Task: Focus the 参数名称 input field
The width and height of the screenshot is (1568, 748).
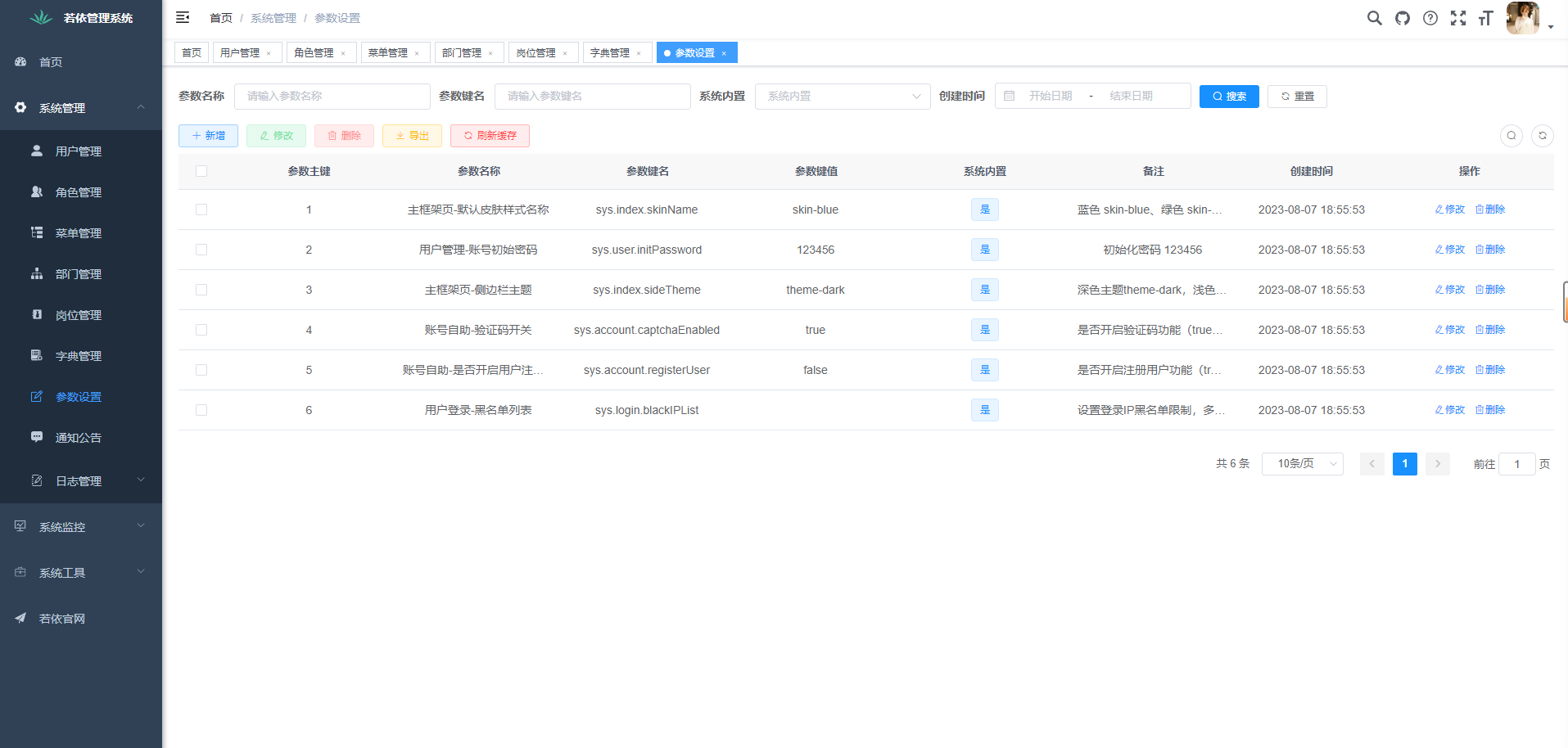Action: point(332,96)
